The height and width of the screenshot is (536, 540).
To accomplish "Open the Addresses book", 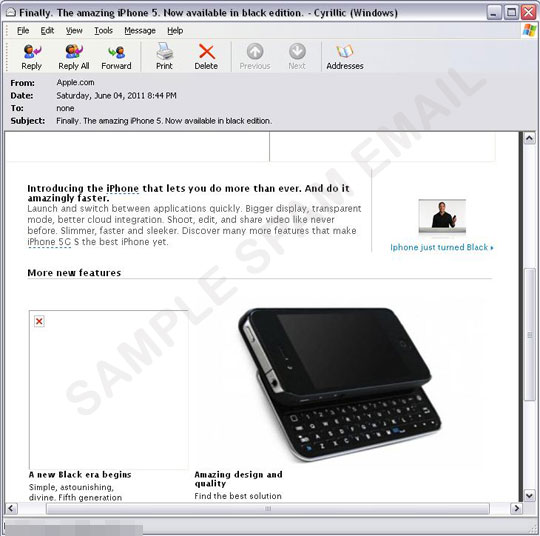I will click(x=345, y=56).
